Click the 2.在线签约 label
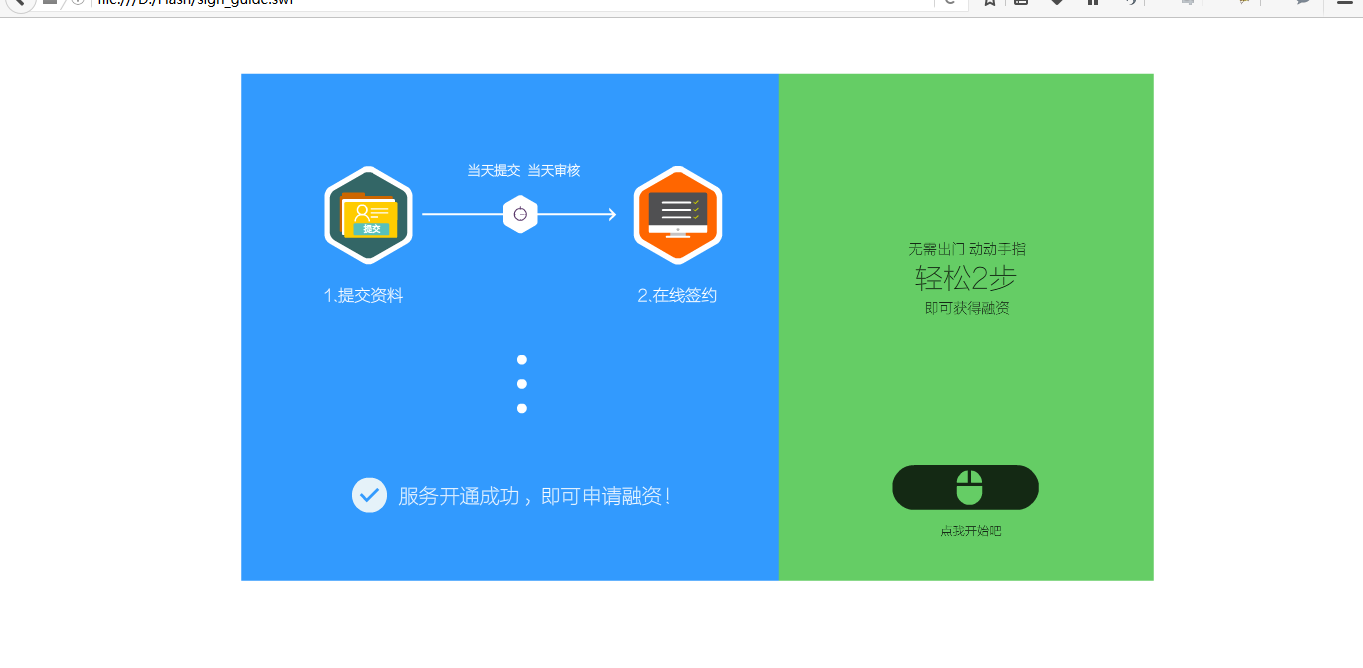The width and height of the screenshot is (1363, 668). coord(677,296)
